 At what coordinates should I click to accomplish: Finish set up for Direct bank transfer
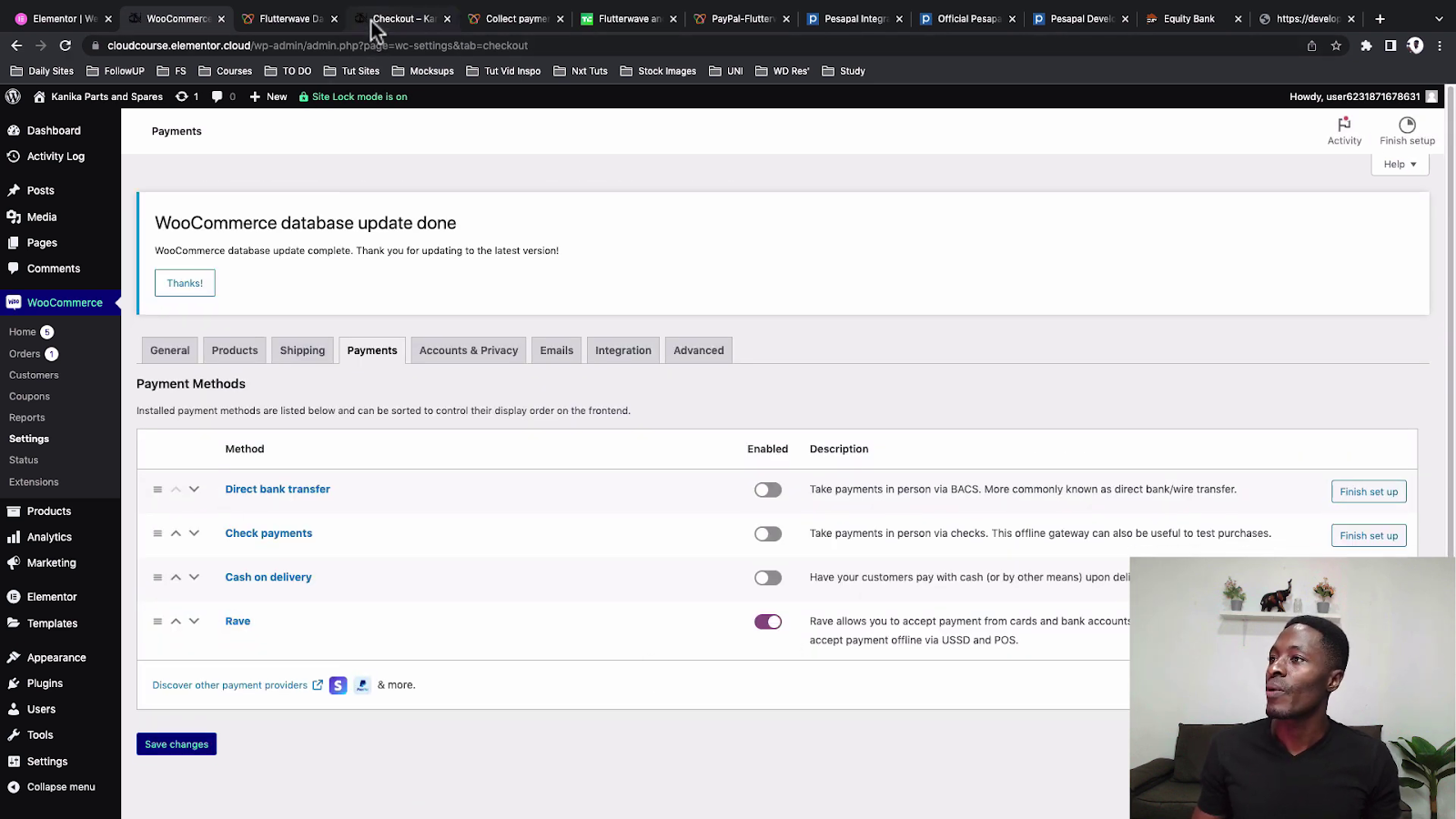[x=1369, y=491]
